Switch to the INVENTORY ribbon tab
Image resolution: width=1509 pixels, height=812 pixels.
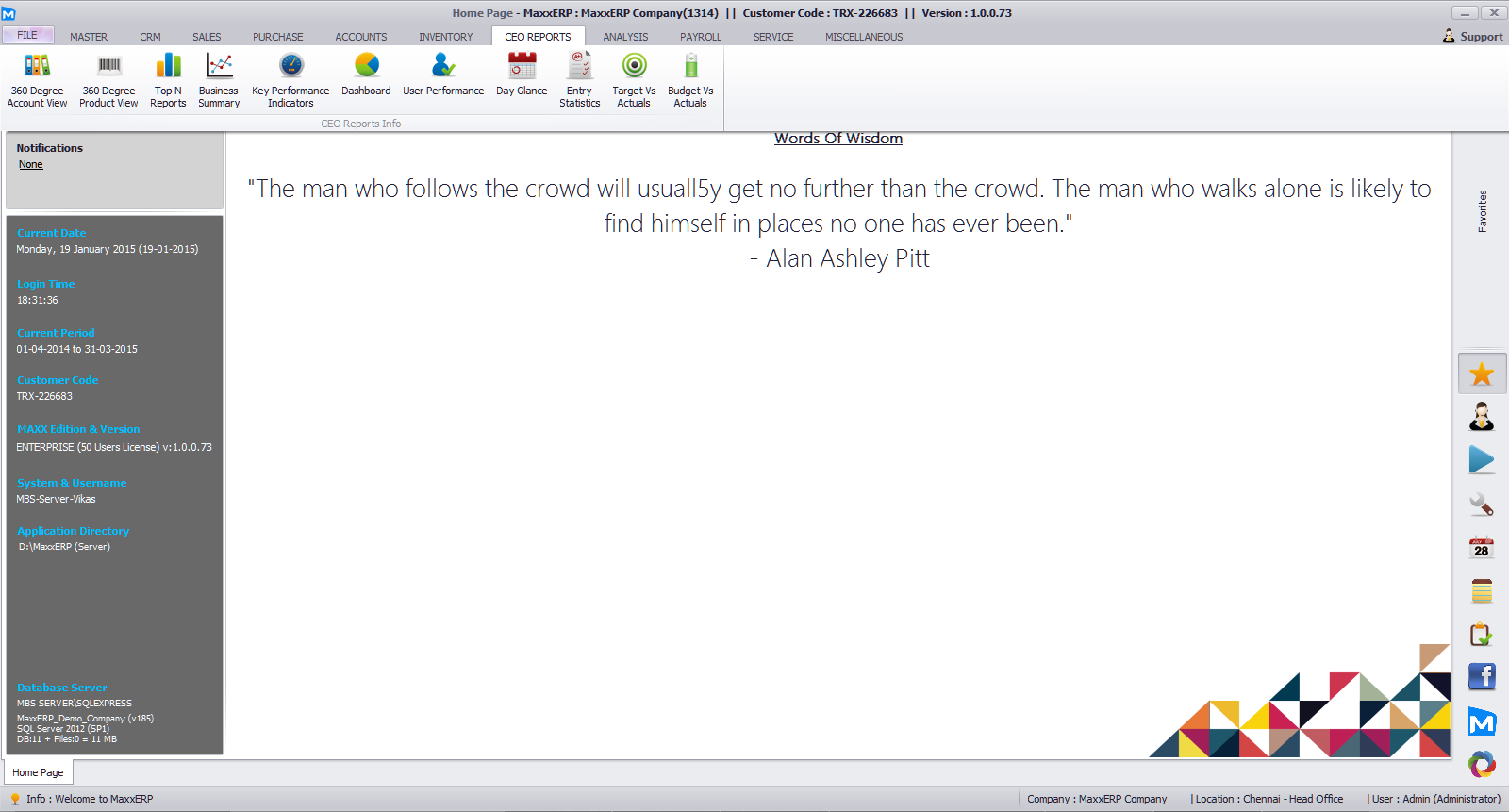[x=445, y=37]
